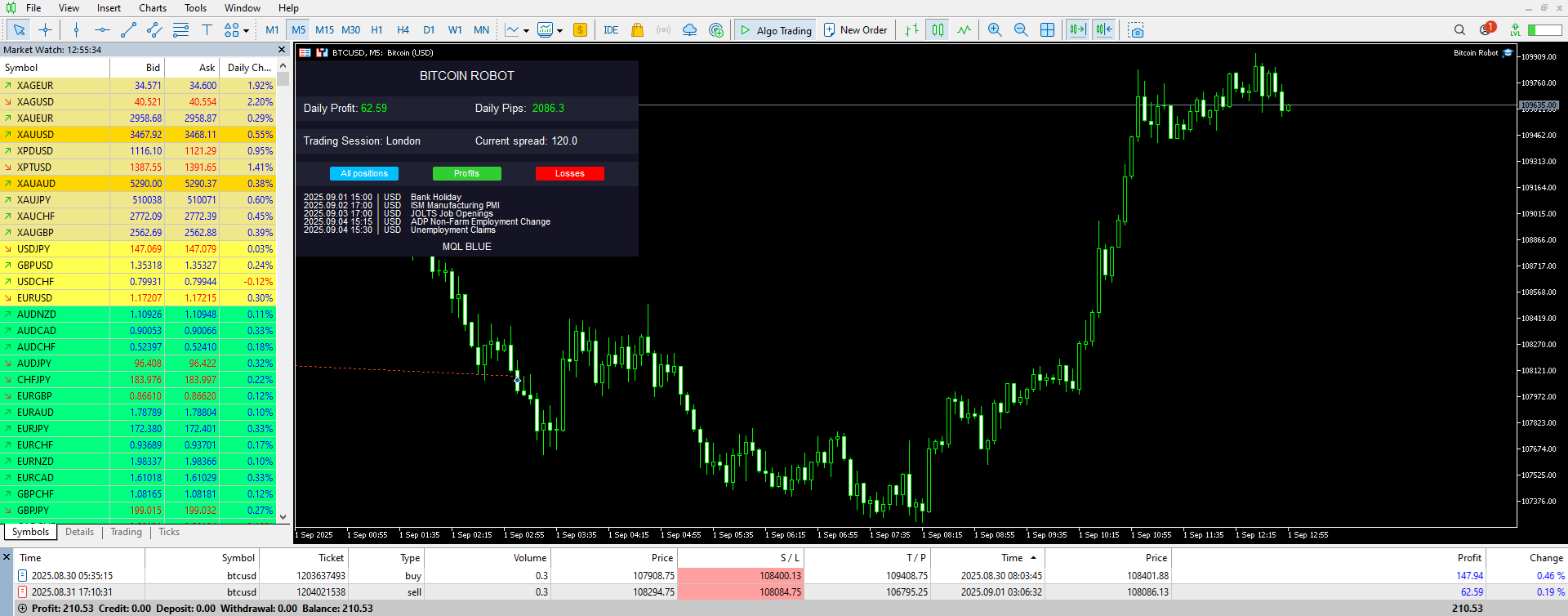Toggle Algo Trading on or off
Image resolution: width=1568 pixels, height=616 pixels.
click(x=775, y=30)
